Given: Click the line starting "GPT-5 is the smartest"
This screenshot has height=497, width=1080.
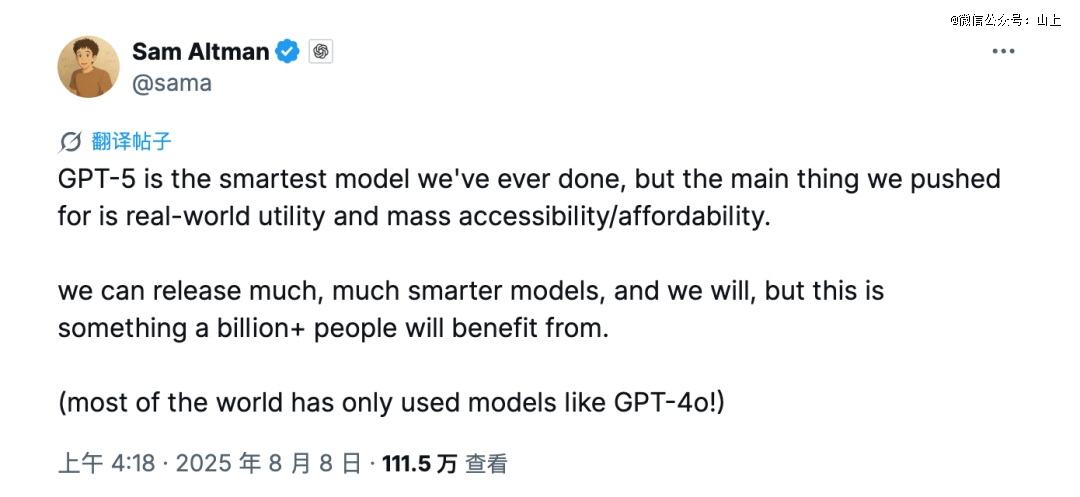Looking at the screenshot, I should pos(529,180).
